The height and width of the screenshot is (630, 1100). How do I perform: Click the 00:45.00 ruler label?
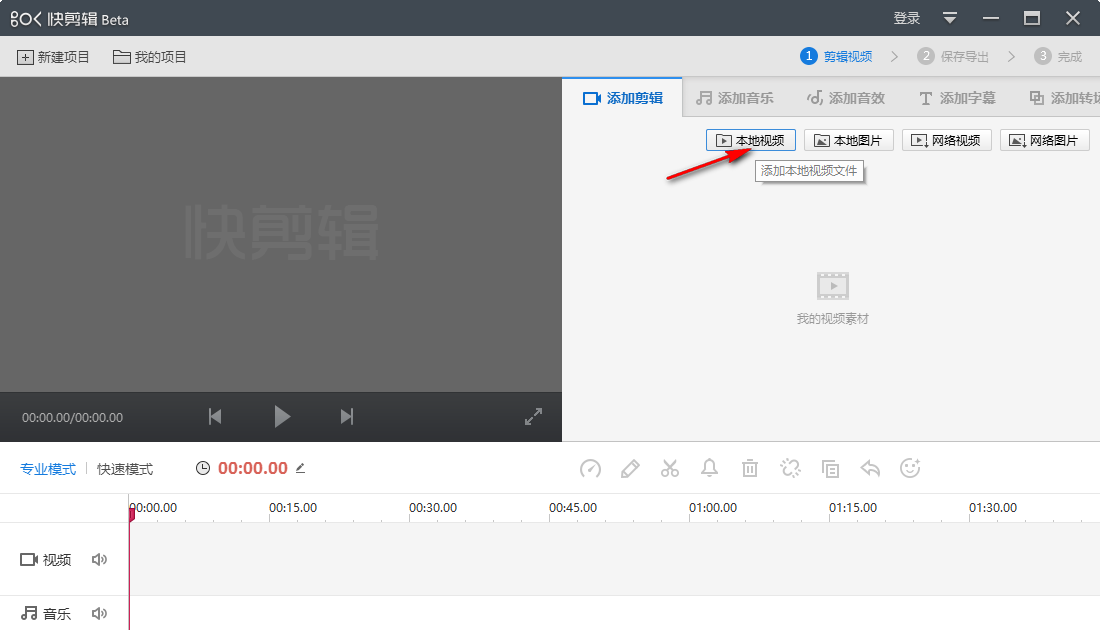point(572,507)
